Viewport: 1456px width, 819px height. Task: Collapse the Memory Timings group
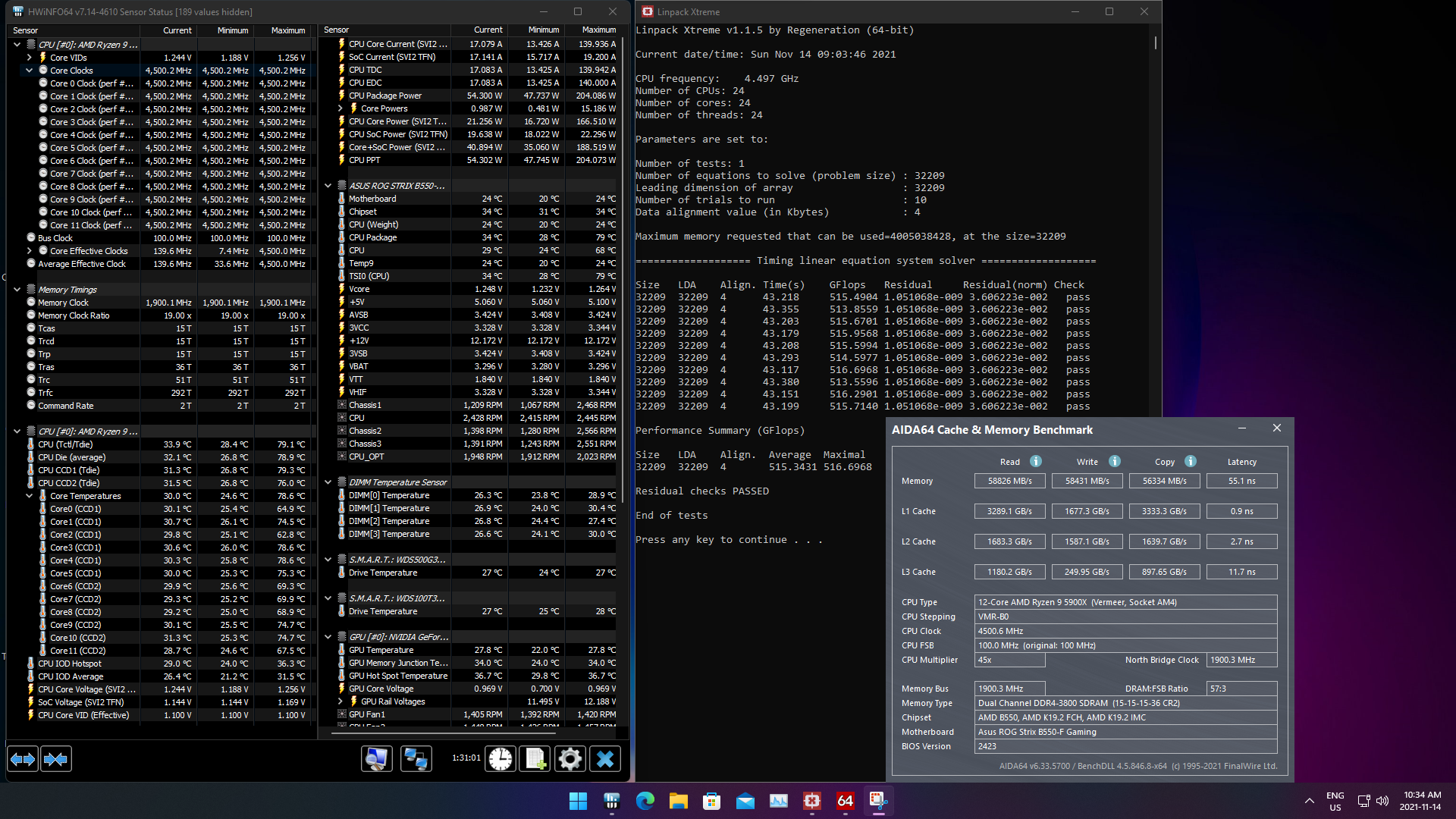(x=17, y=290)
